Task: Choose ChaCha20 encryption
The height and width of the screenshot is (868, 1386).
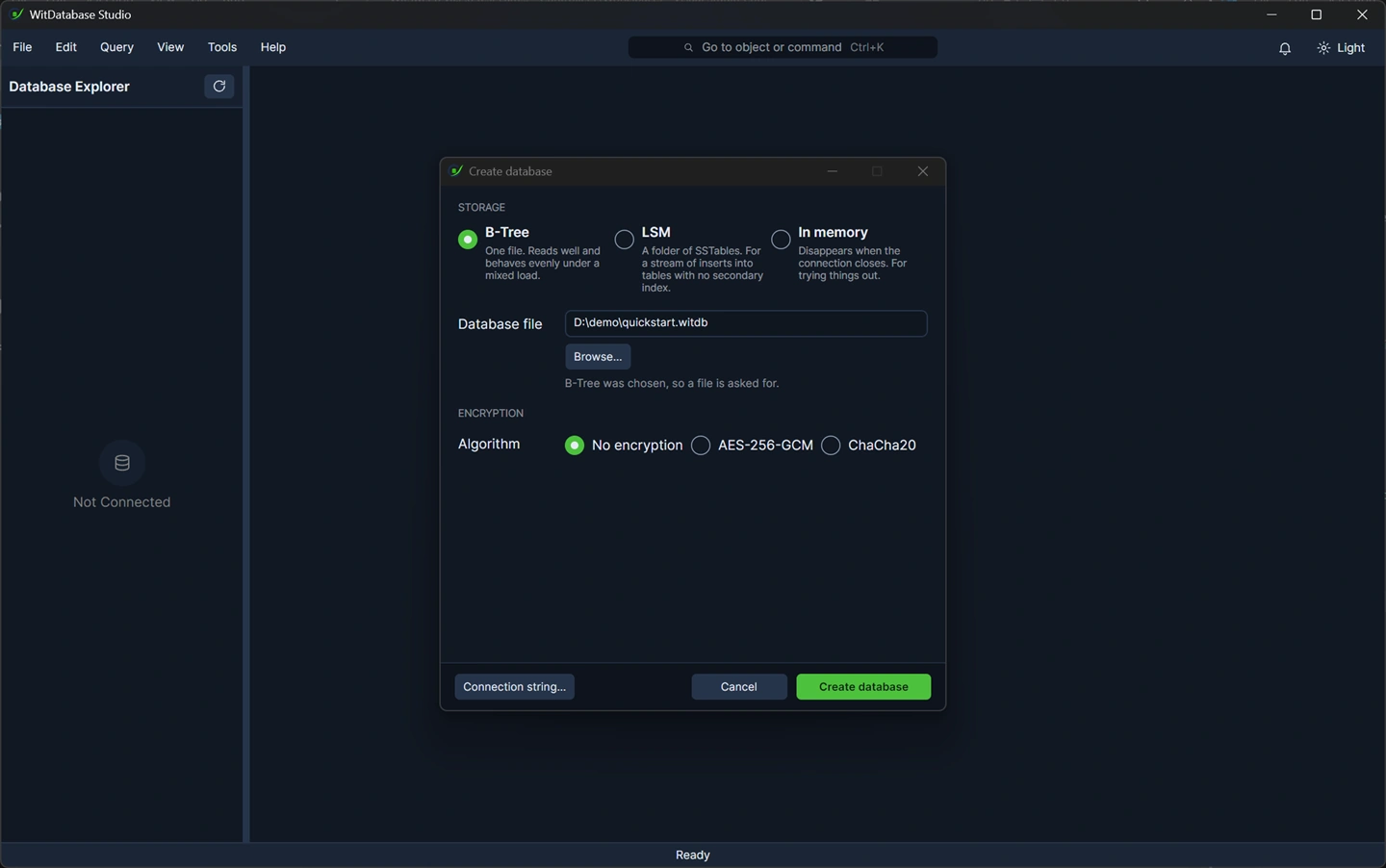Action: pos(831,446)
